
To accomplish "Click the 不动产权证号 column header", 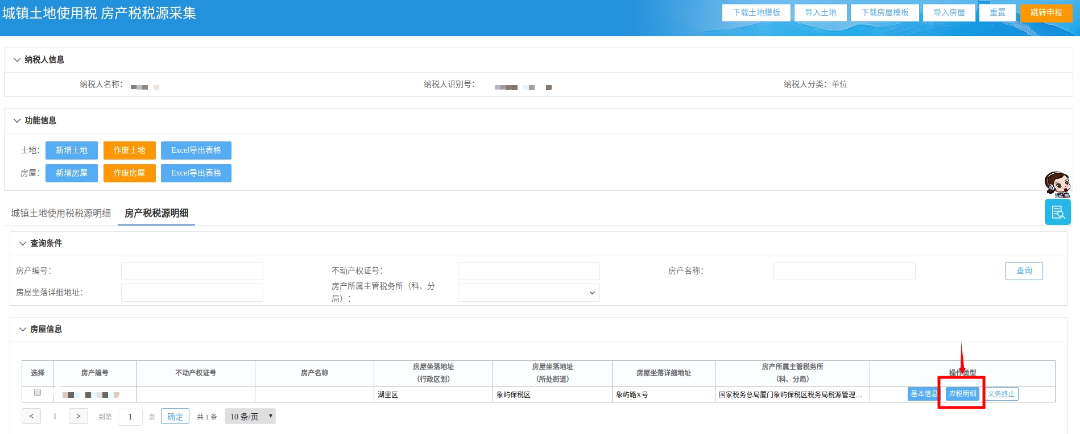I will [x=196, y=373].
